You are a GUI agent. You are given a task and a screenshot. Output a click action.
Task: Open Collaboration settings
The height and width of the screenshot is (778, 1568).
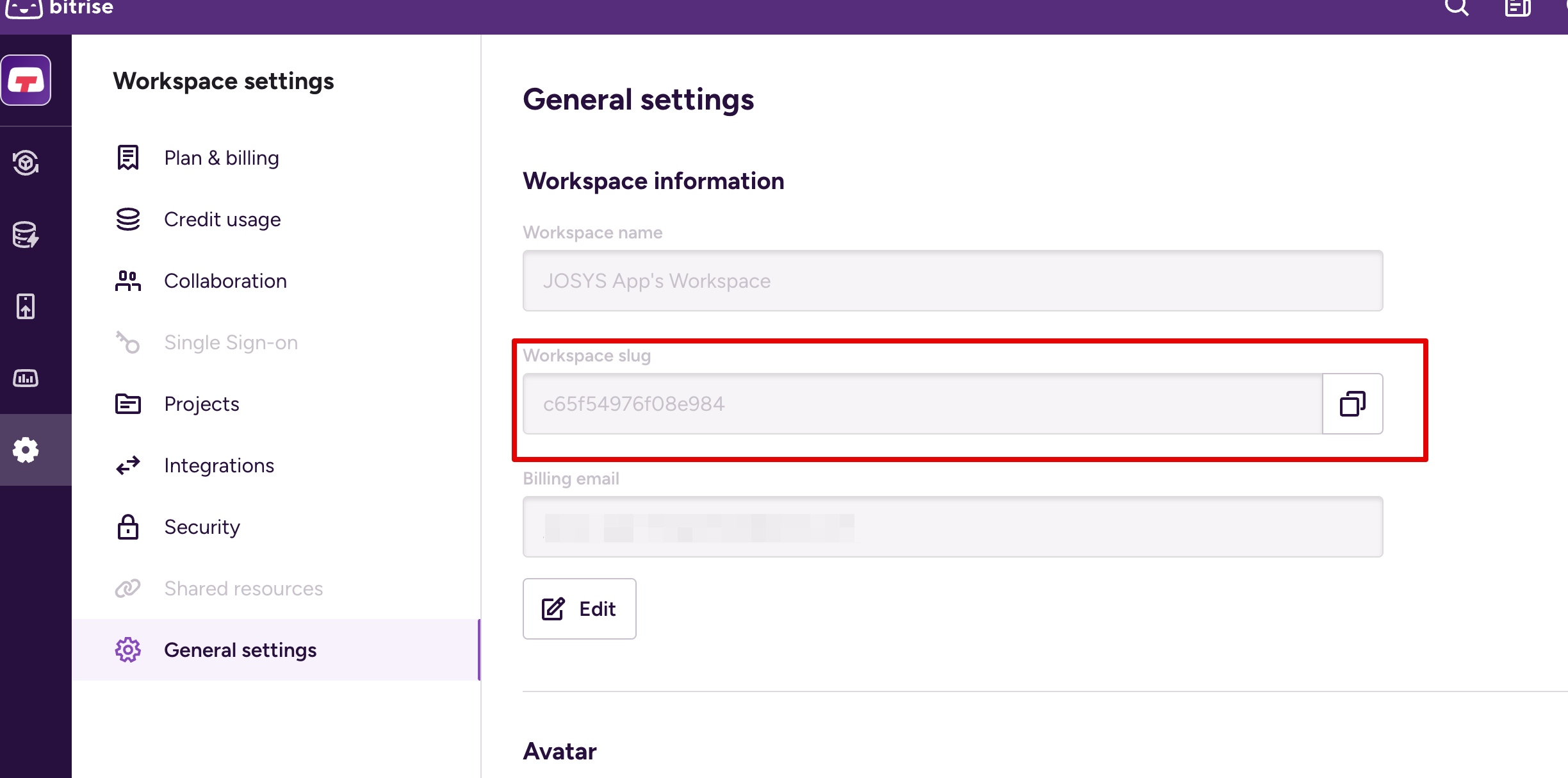[x=225, y=281]
